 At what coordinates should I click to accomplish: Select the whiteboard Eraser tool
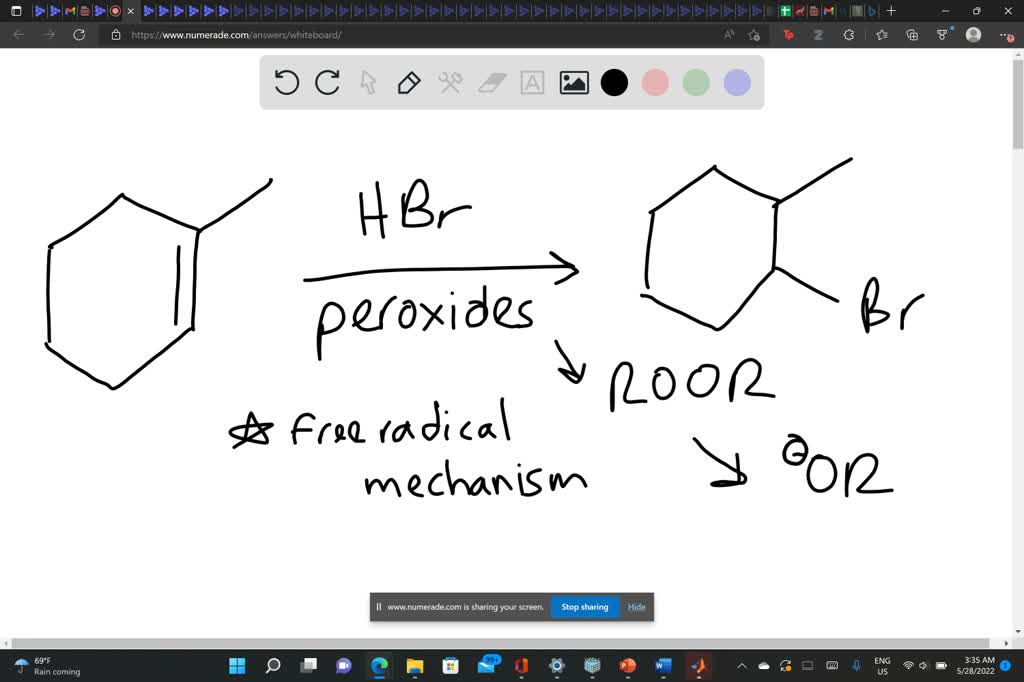491,83
